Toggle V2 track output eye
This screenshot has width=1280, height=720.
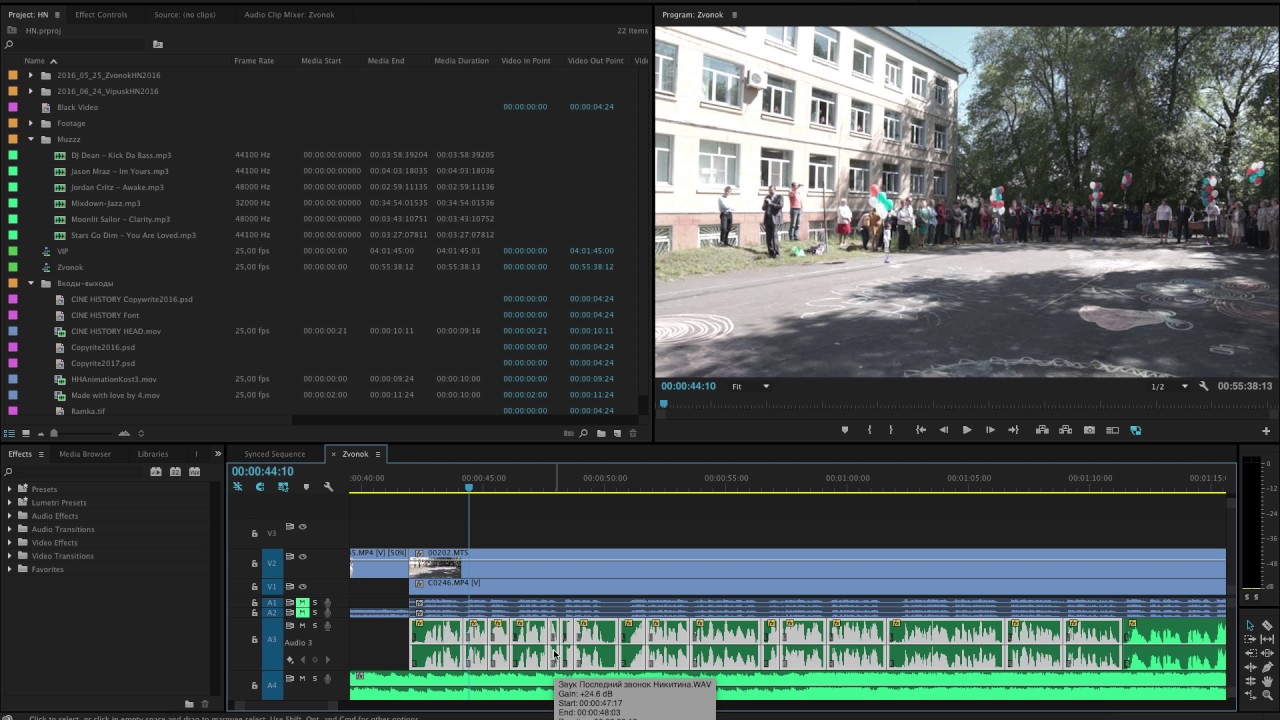coord(302,557)
